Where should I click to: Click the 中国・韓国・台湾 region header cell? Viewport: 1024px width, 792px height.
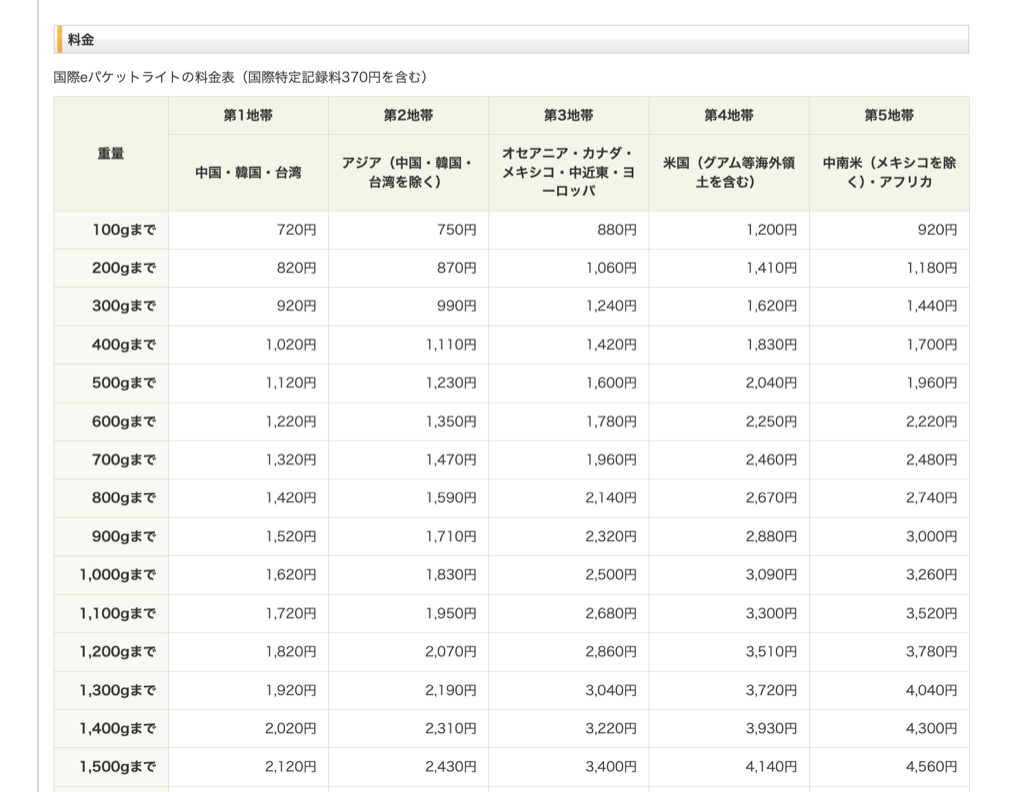pos(248,172)
